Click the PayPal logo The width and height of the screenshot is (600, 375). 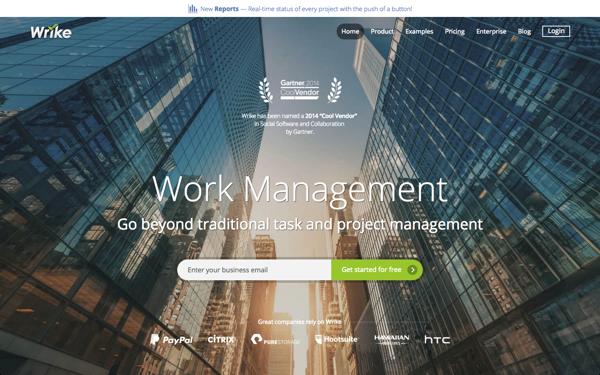(x=171, y=340)
